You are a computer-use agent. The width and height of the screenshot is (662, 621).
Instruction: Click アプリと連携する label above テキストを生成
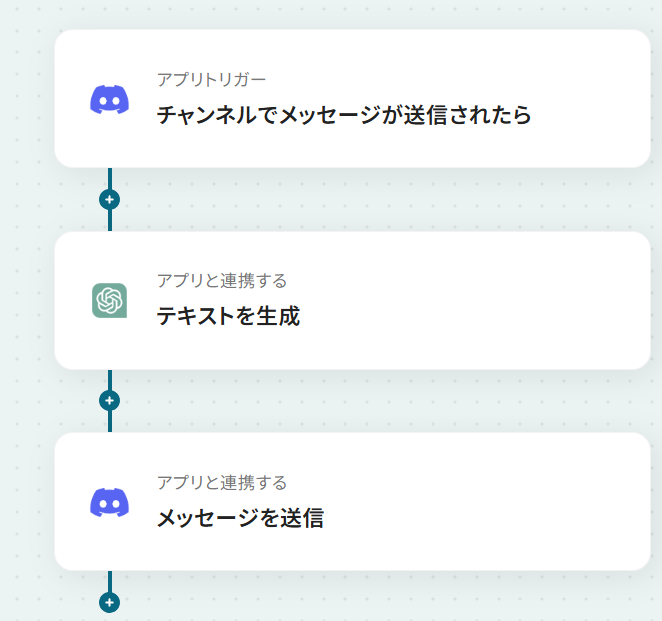[222, 281]
